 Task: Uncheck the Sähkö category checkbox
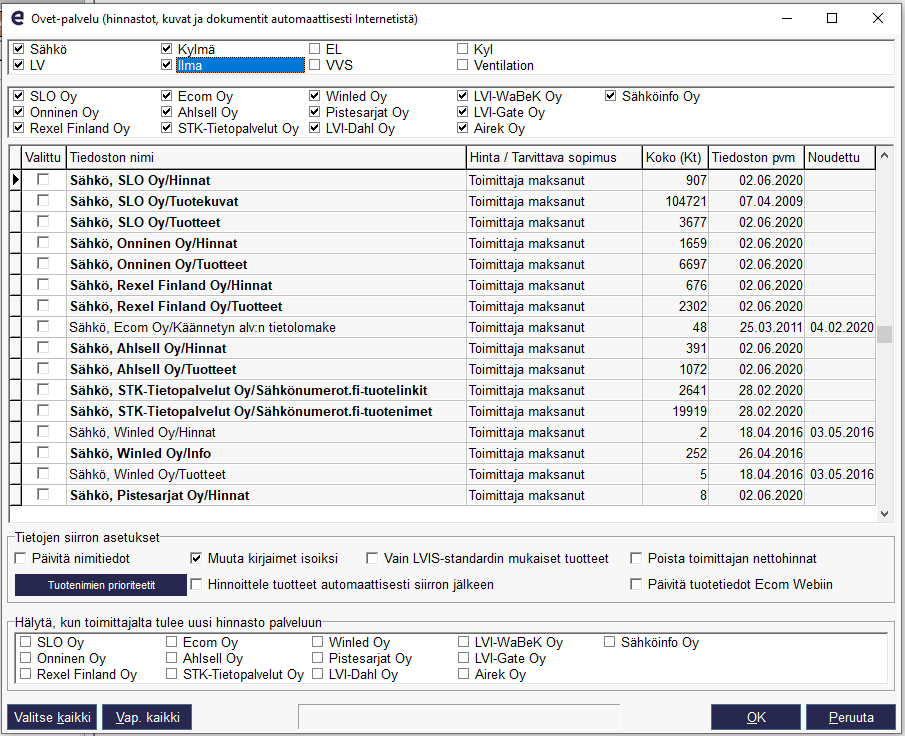(19, 49)
